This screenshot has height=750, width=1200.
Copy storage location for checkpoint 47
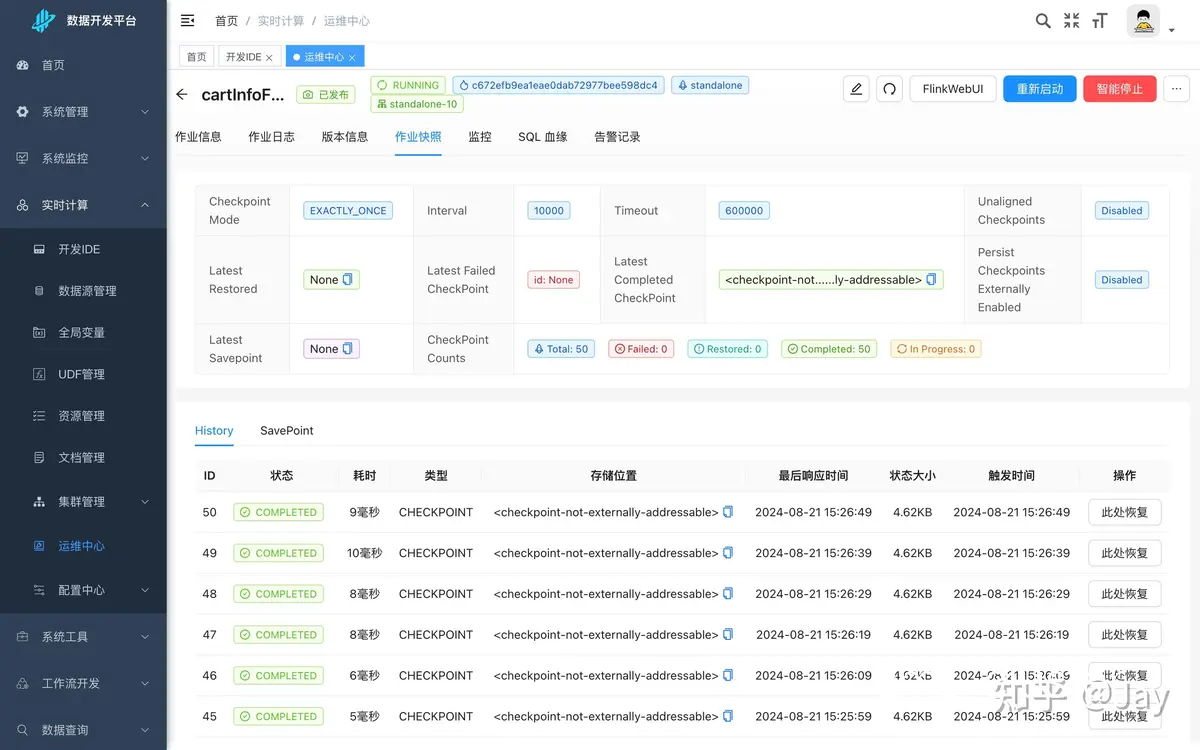[728, 634]
